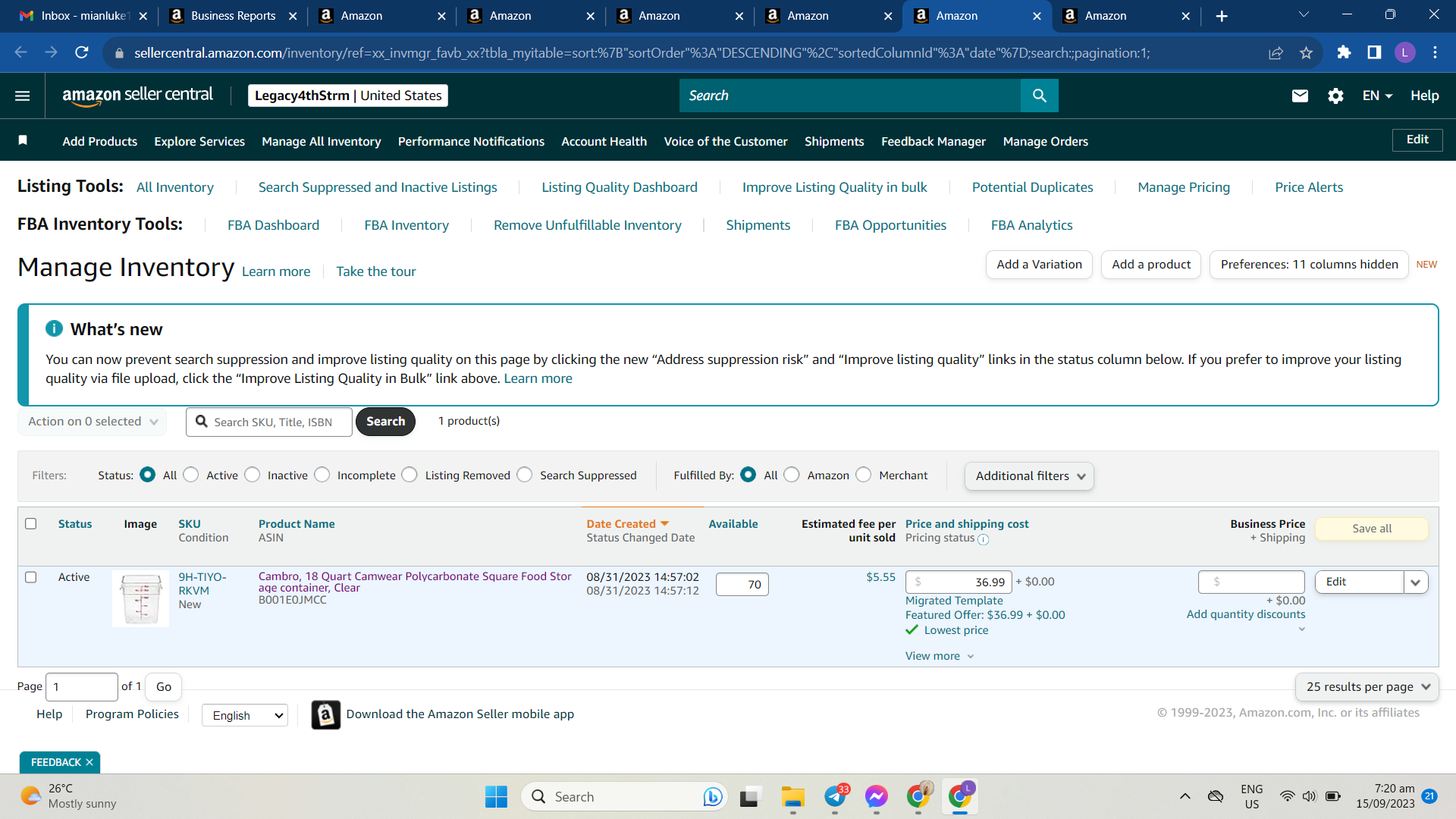This screenshot has width=1456, height=819.
Task: Go back to the previous page
Action: click(20, 52)
